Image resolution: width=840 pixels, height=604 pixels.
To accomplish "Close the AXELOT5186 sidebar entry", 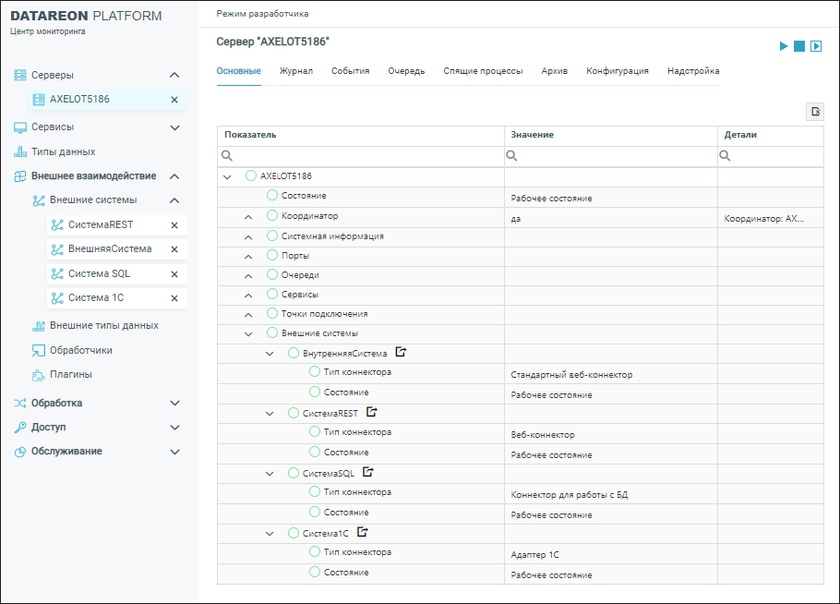I will (x=174, y=100).
